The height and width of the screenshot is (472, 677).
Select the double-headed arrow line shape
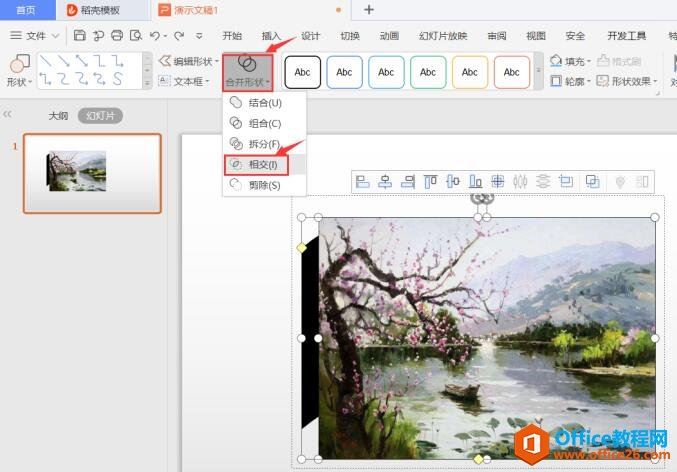82,61
